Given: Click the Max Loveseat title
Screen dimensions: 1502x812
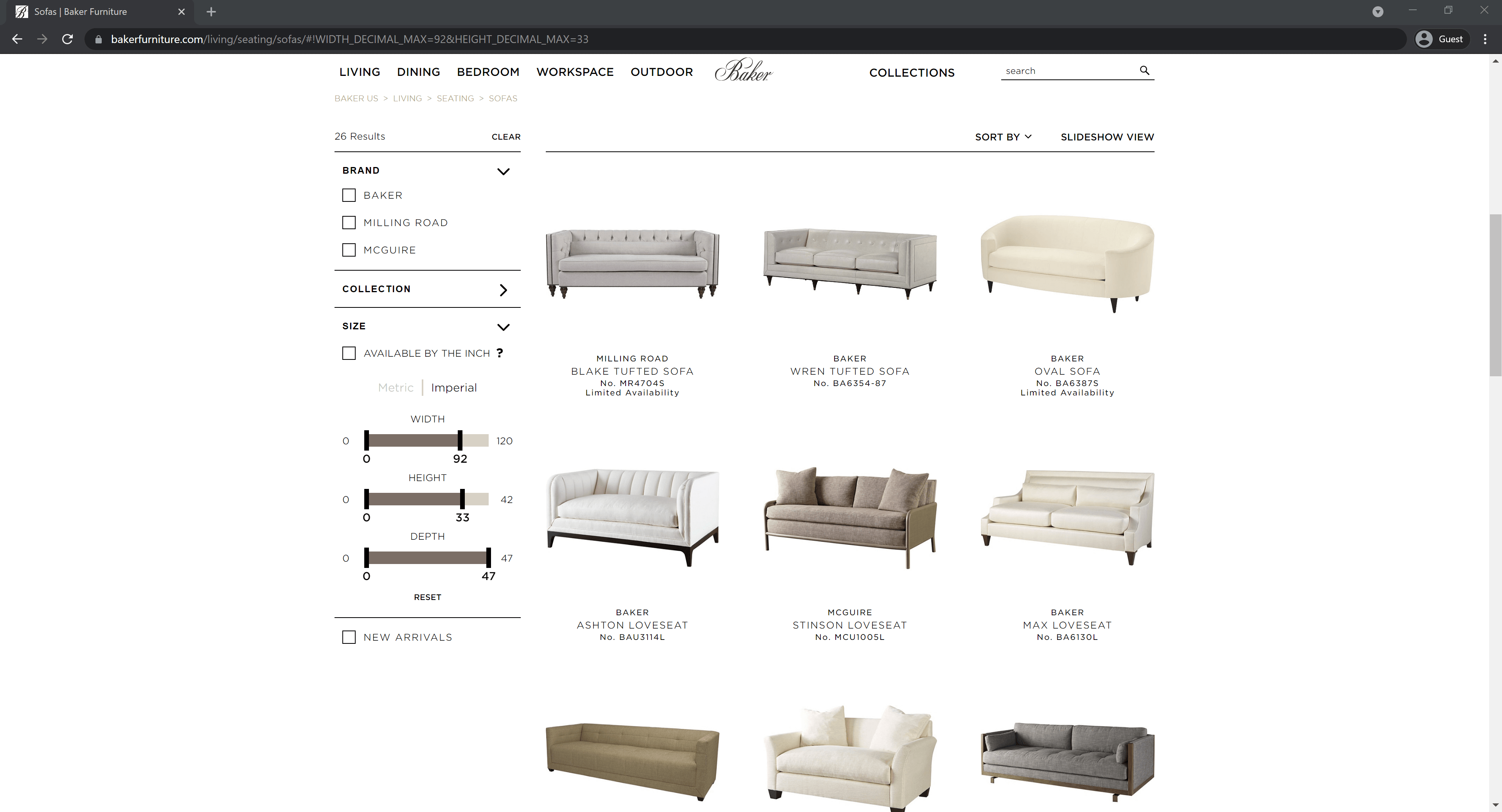Looking at the screenshot, I should (1067, 625).
